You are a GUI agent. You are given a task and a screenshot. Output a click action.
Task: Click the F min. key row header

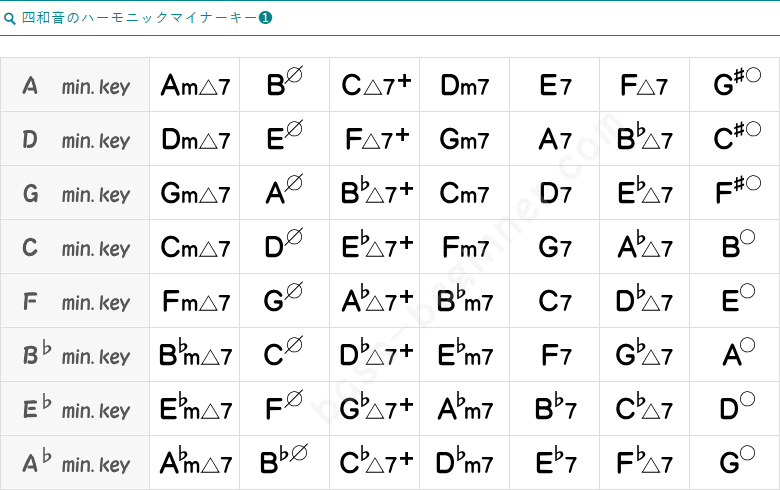75,302
